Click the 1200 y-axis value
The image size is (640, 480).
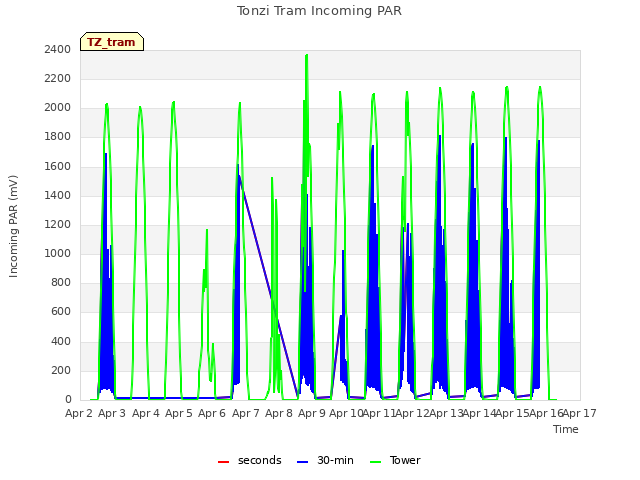coord(58,224)
